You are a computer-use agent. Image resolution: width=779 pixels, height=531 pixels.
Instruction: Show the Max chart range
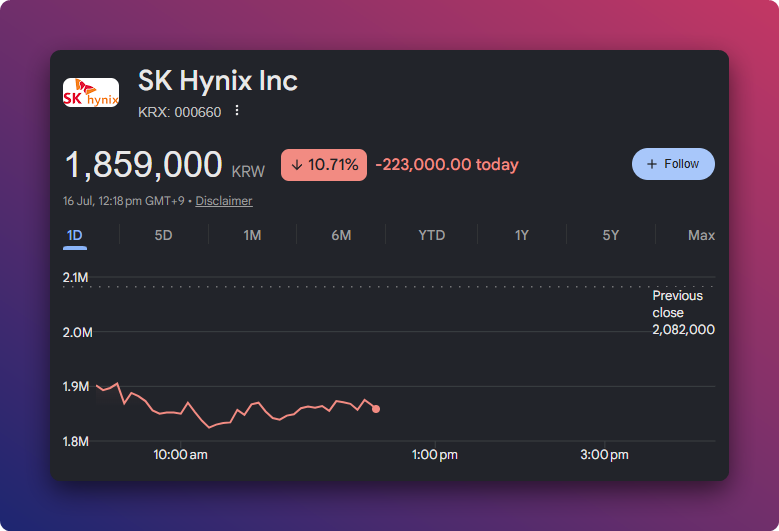(x=701, y=235)
